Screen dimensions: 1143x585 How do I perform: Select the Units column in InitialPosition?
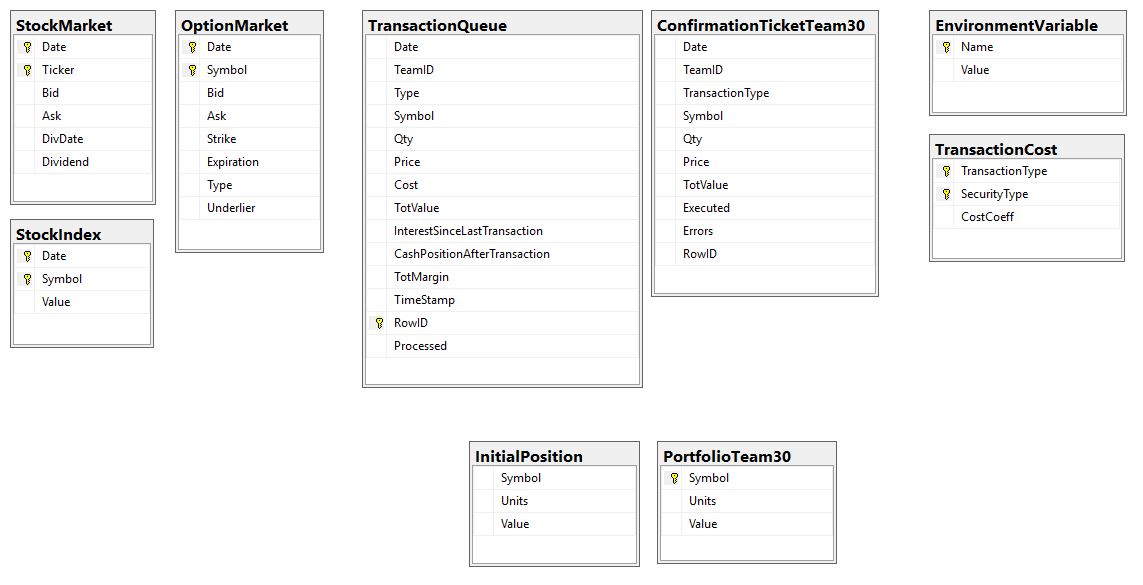[x=514, y=501]
